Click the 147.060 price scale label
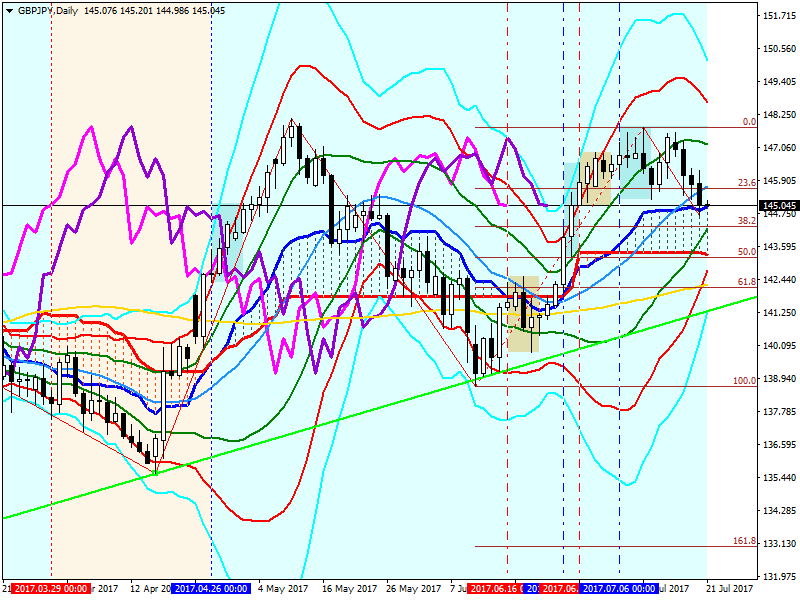800x600 pixels. [779, 147]
